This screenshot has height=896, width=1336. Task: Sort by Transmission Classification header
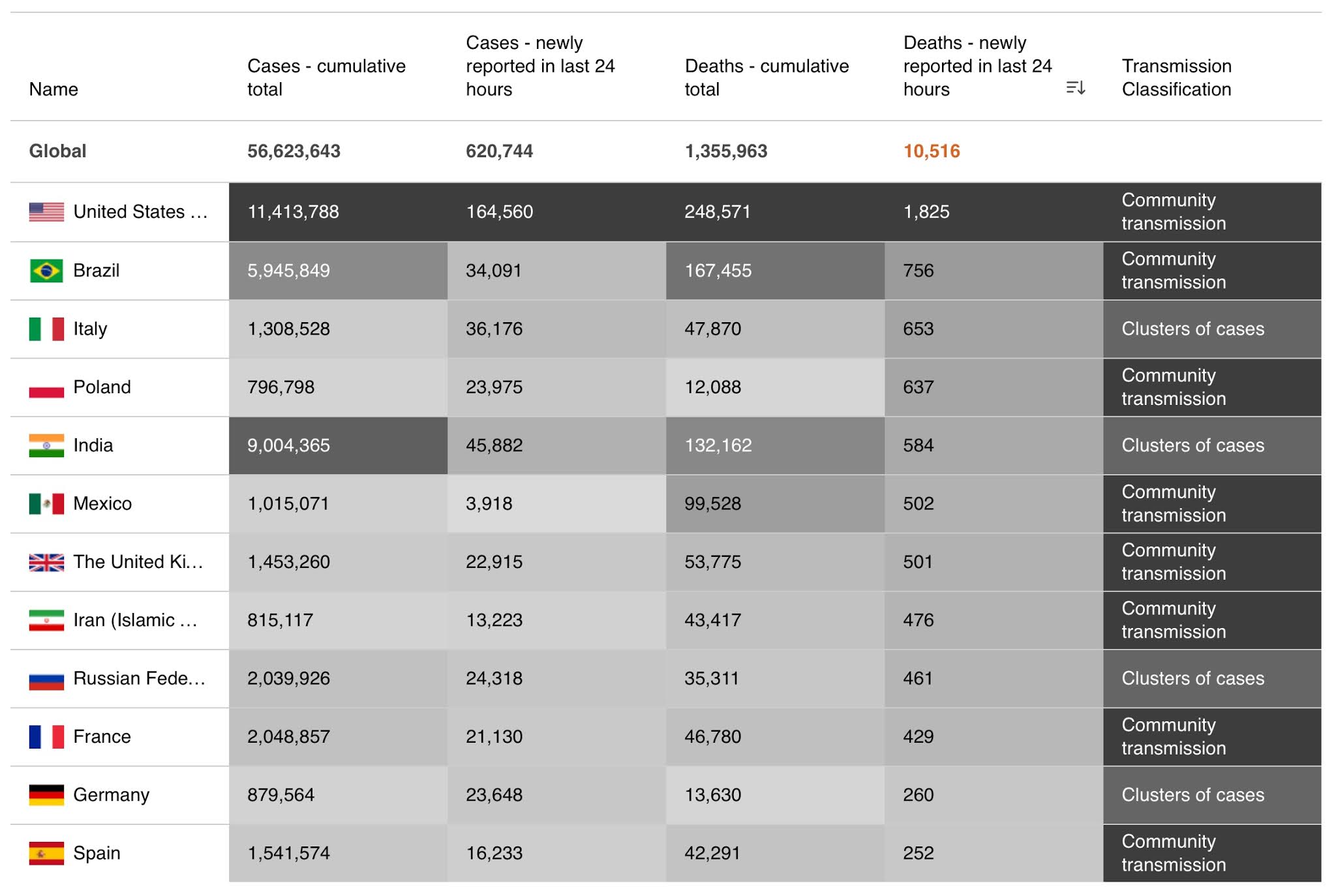coord(1176,78)
